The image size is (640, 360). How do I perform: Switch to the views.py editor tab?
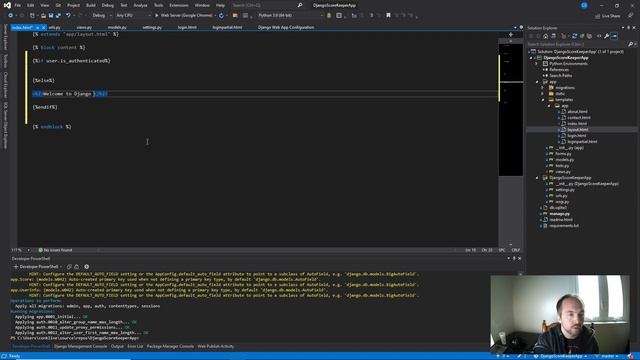point(84,27)
